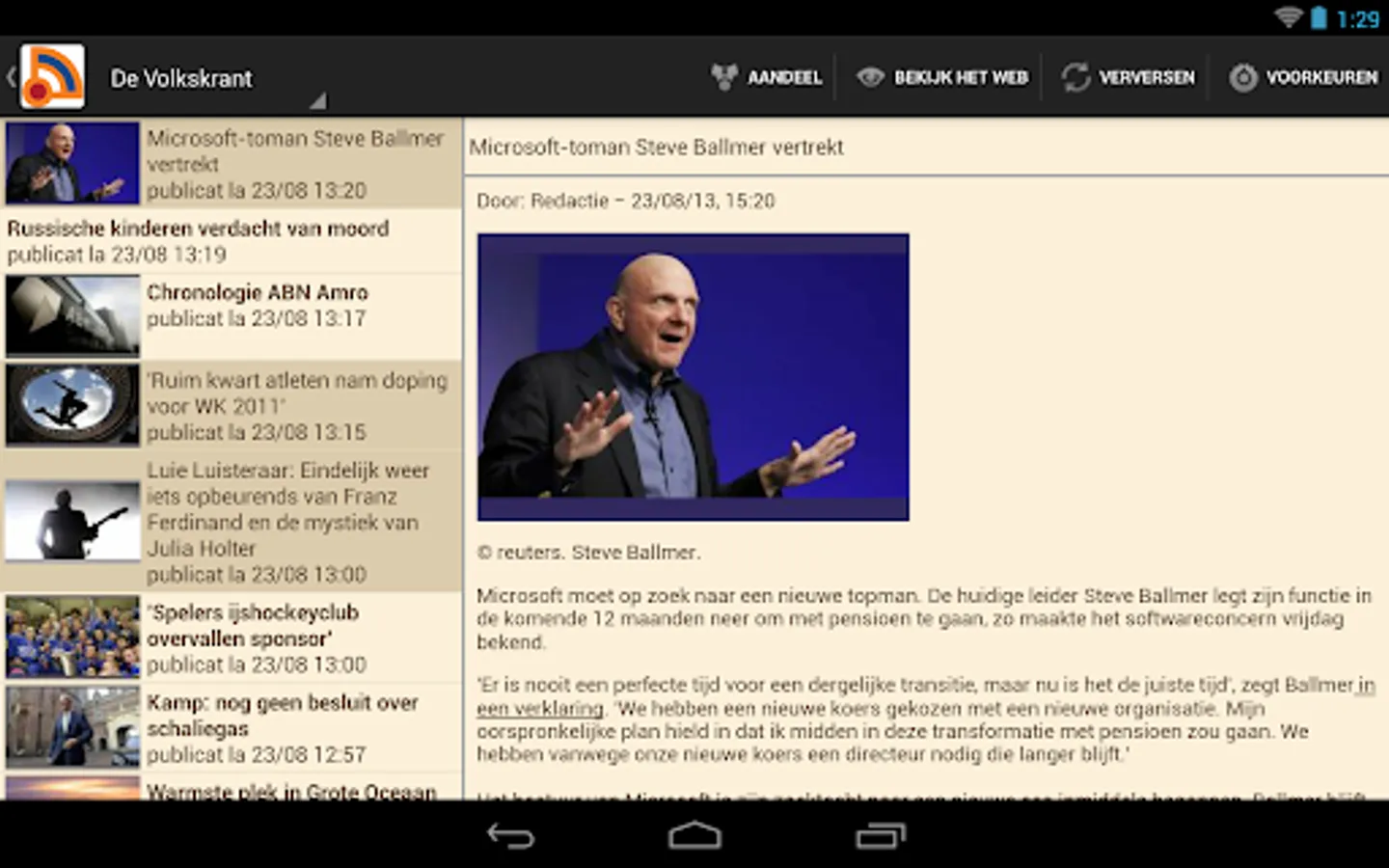The image size is (1389, 868).
Task: Open the Android recent apps button
Action: [x=880, y=835]
